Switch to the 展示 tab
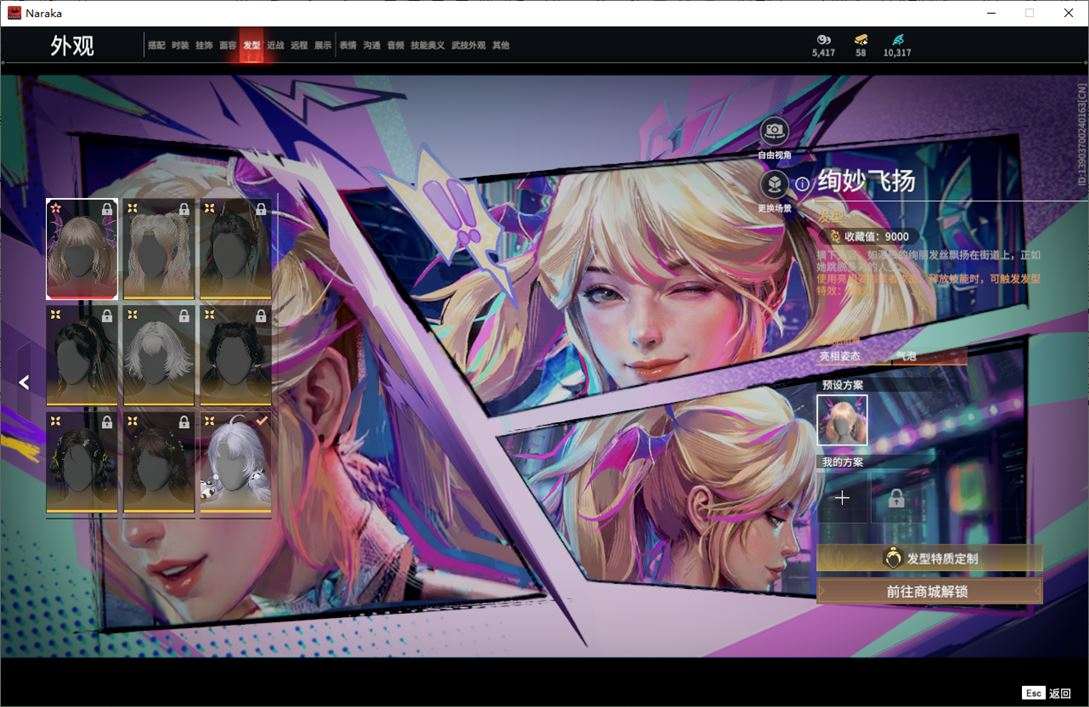The height and width of the screenshot is (707, 1089). [x=323, y=45]
